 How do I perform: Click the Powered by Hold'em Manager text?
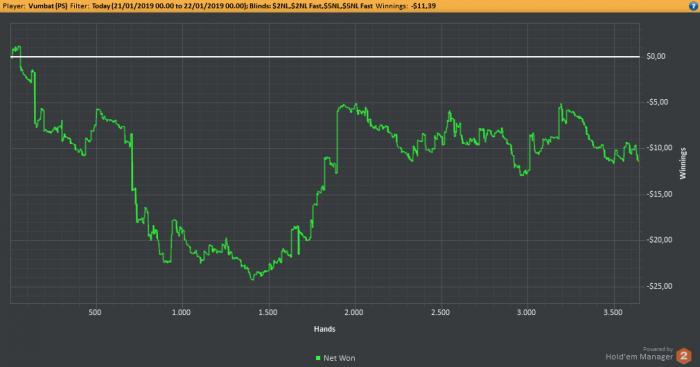[639, 354]
